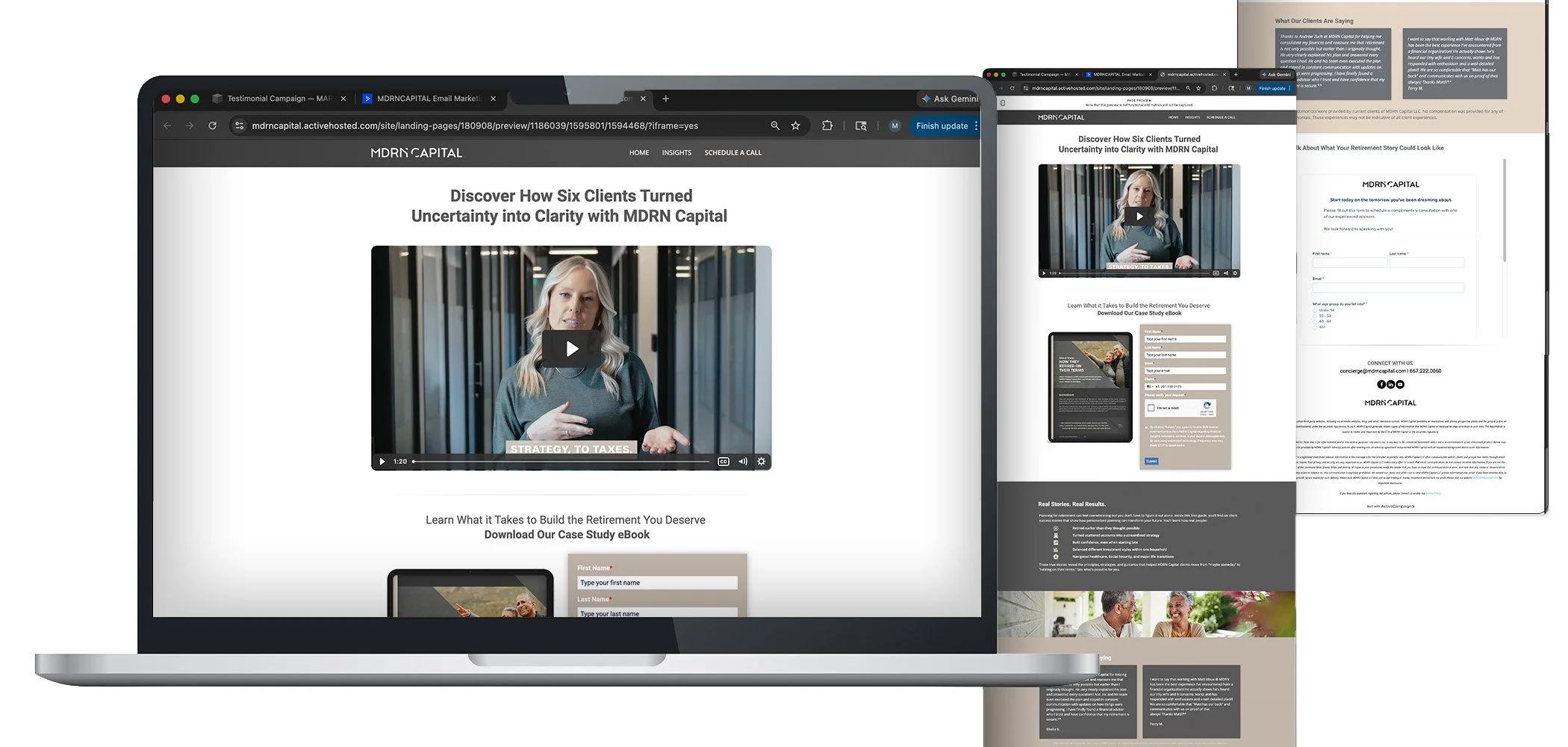
Task: Open the M profile avatar in laptop browser
Action: pyautogui.click(x=895, y=125)
